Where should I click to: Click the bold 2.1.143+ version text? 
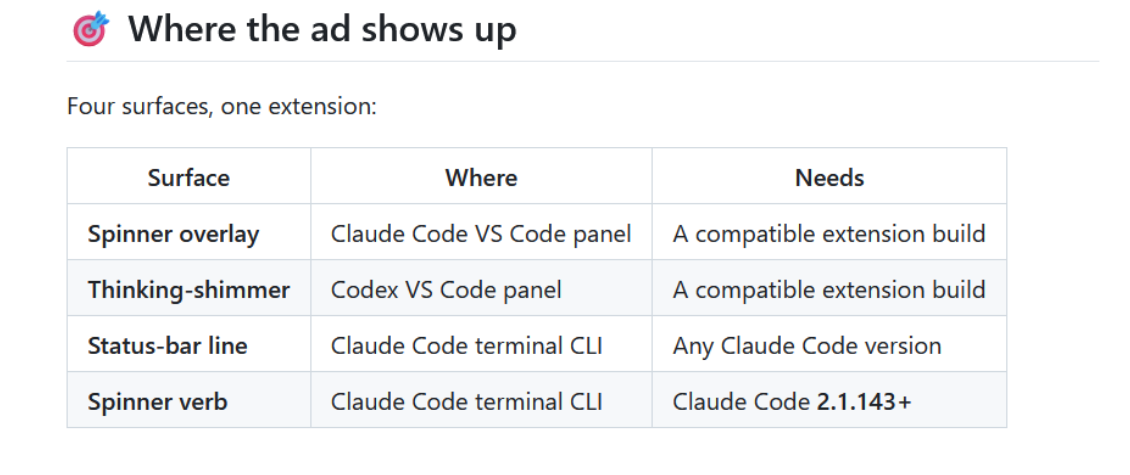[x=864, y=401]
